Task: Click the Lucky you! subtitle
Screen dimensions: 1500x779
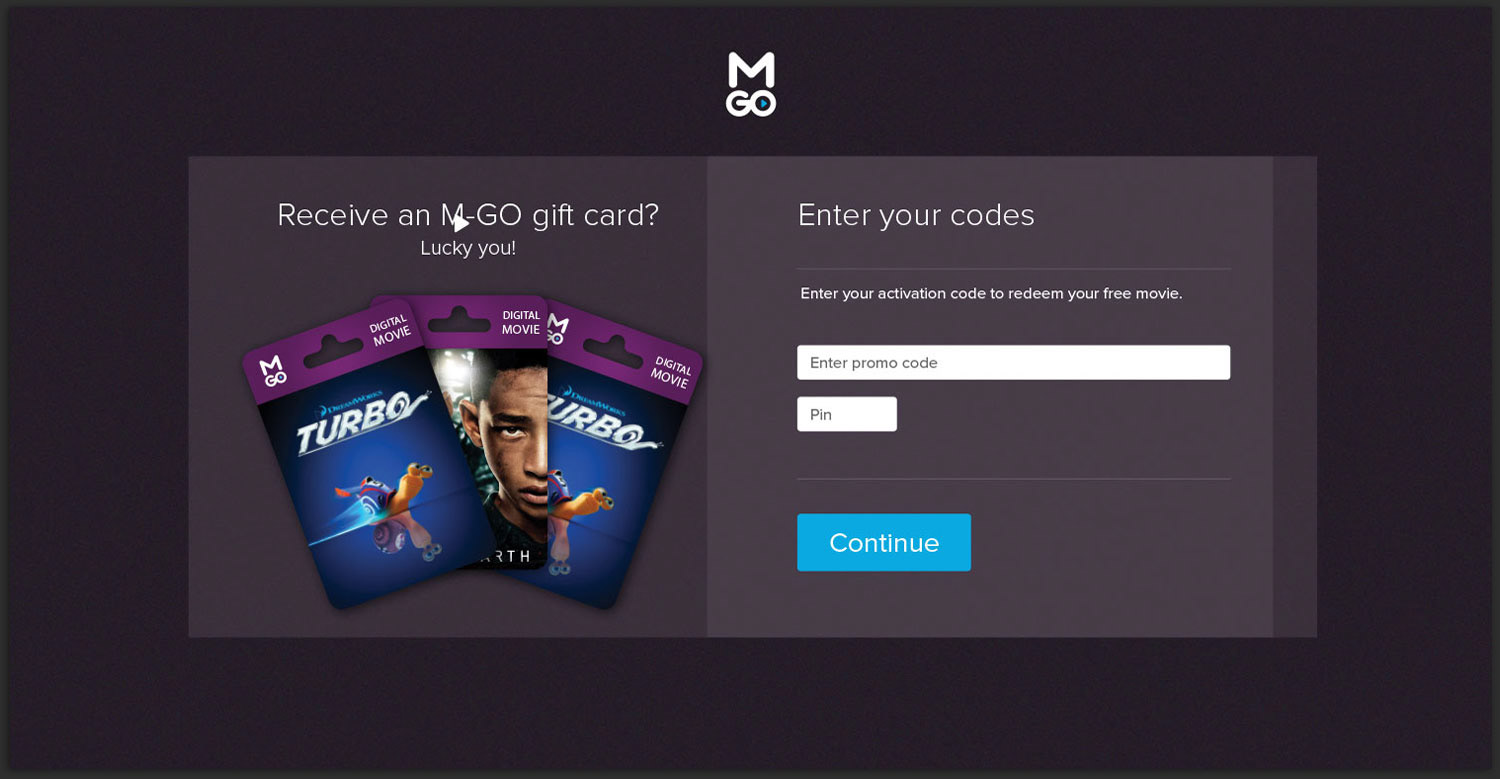Action: (468, 248)
